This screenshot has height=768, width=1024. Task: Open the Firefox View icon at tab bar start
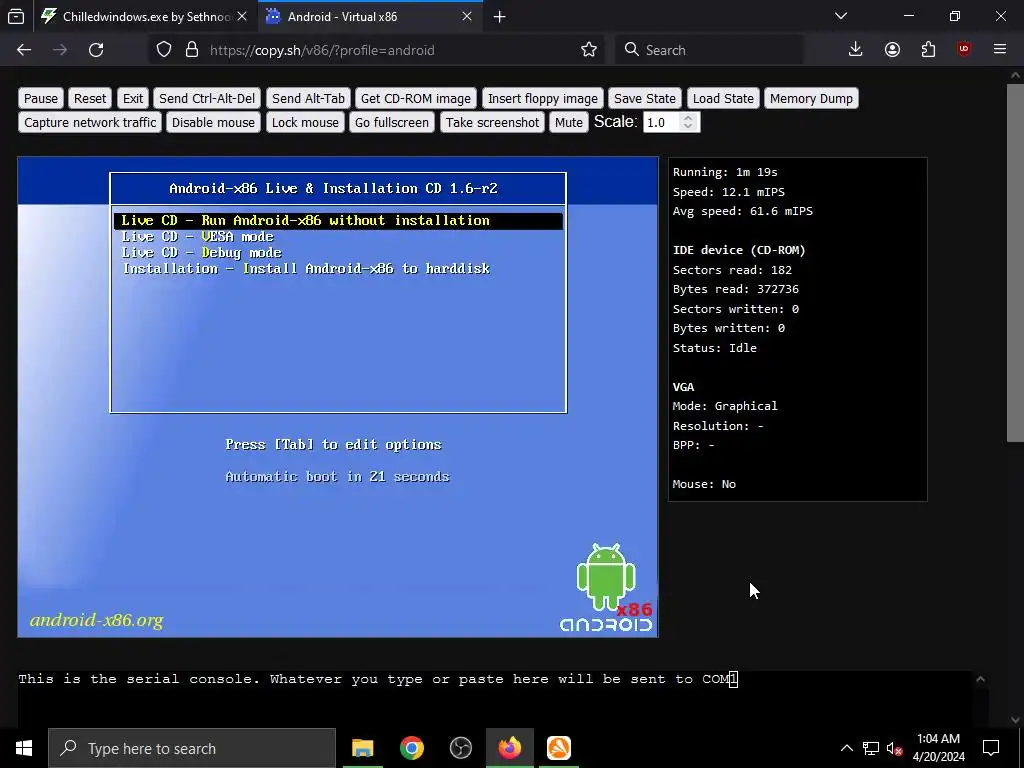pyautogui.click(x=16, y=17)
